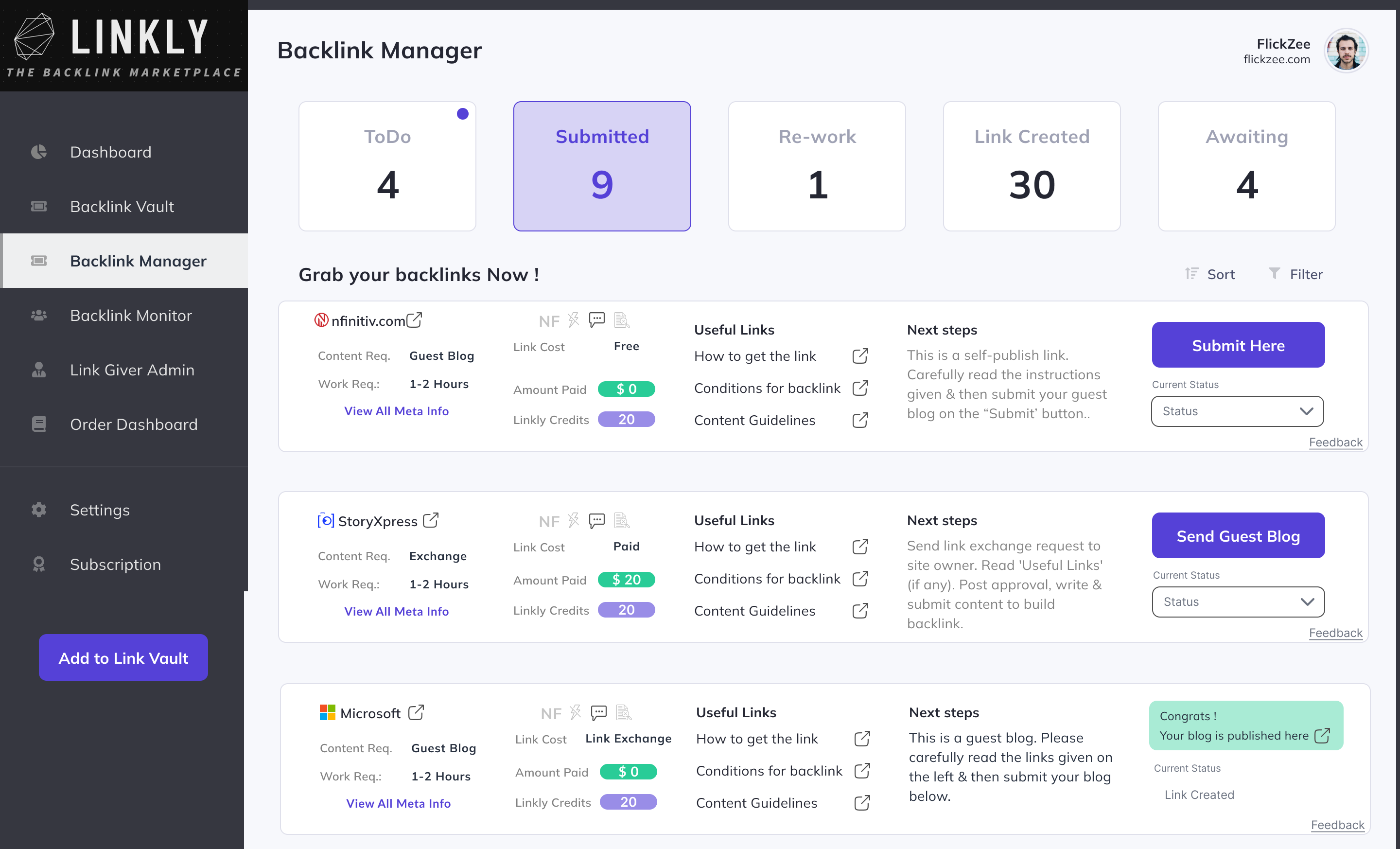Image resolution: width=1400 pixels, height=849 pixels.
Task: Click the Submit Here button
Action: (x=1238, y=345)
